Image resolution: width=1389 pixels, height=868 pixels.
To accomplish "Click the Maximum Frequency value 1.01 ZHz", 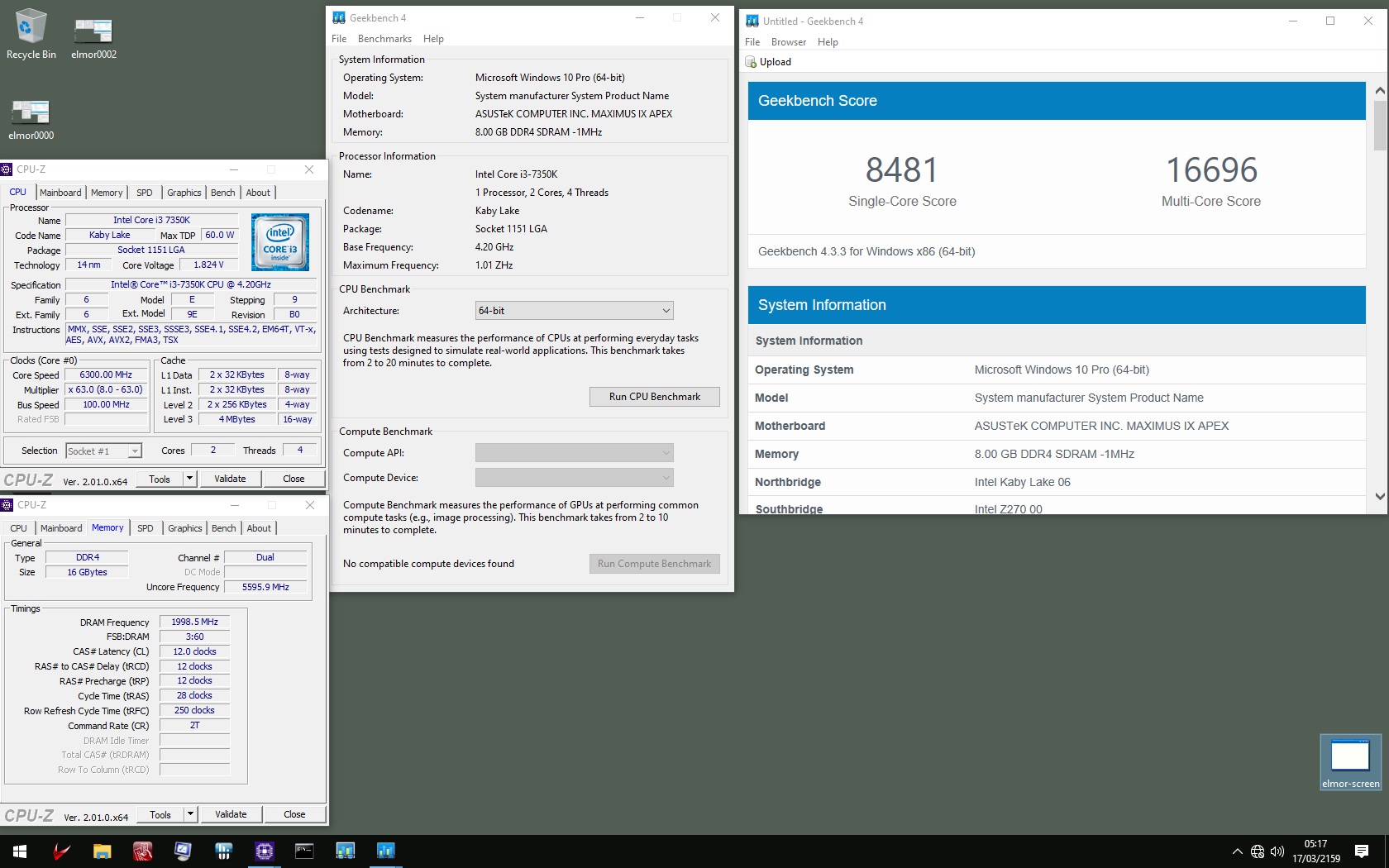I will pos(494,265).
